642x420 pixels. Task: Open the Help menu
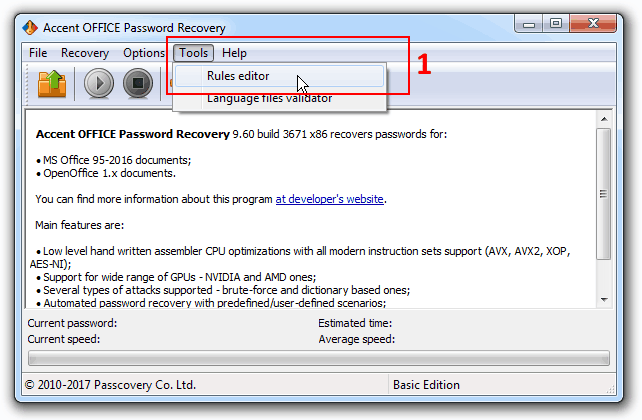234,53
